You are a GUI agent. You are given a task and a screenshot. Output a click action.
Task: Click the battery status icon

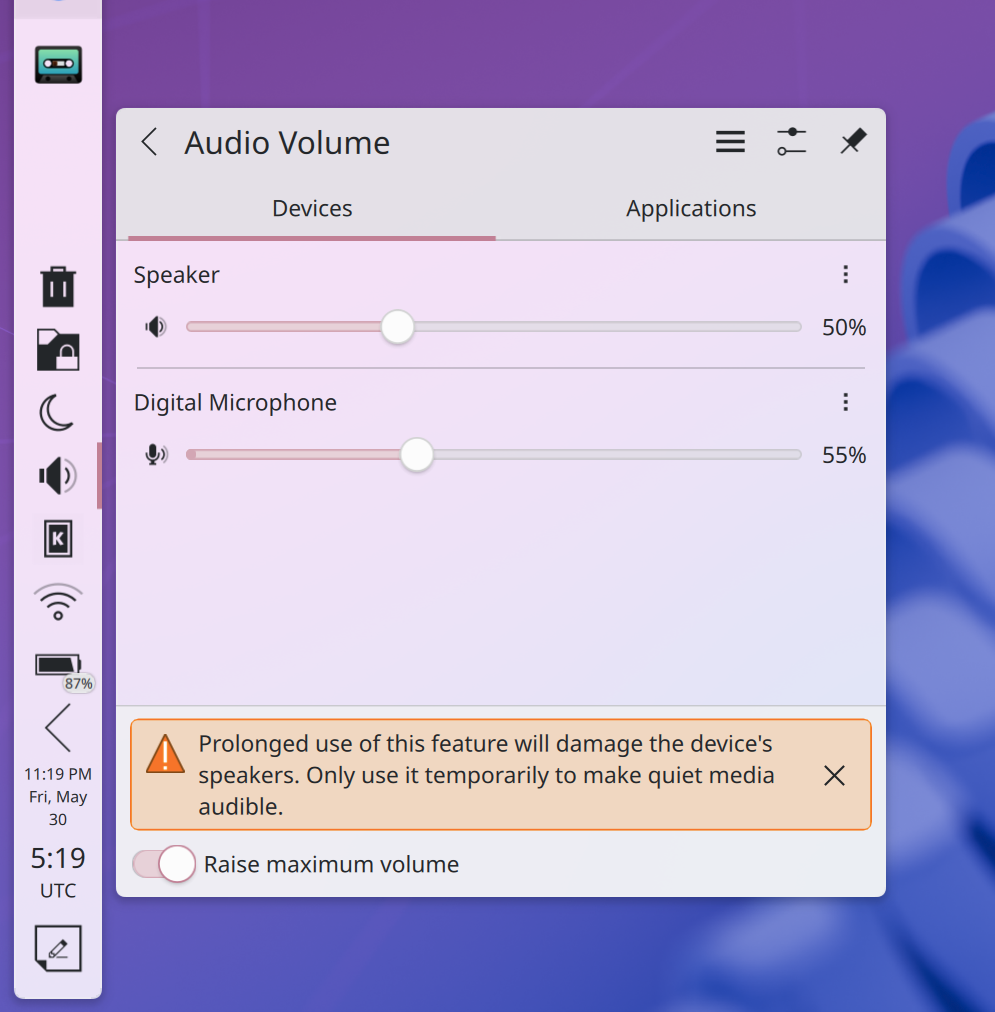tap(60, 665)
